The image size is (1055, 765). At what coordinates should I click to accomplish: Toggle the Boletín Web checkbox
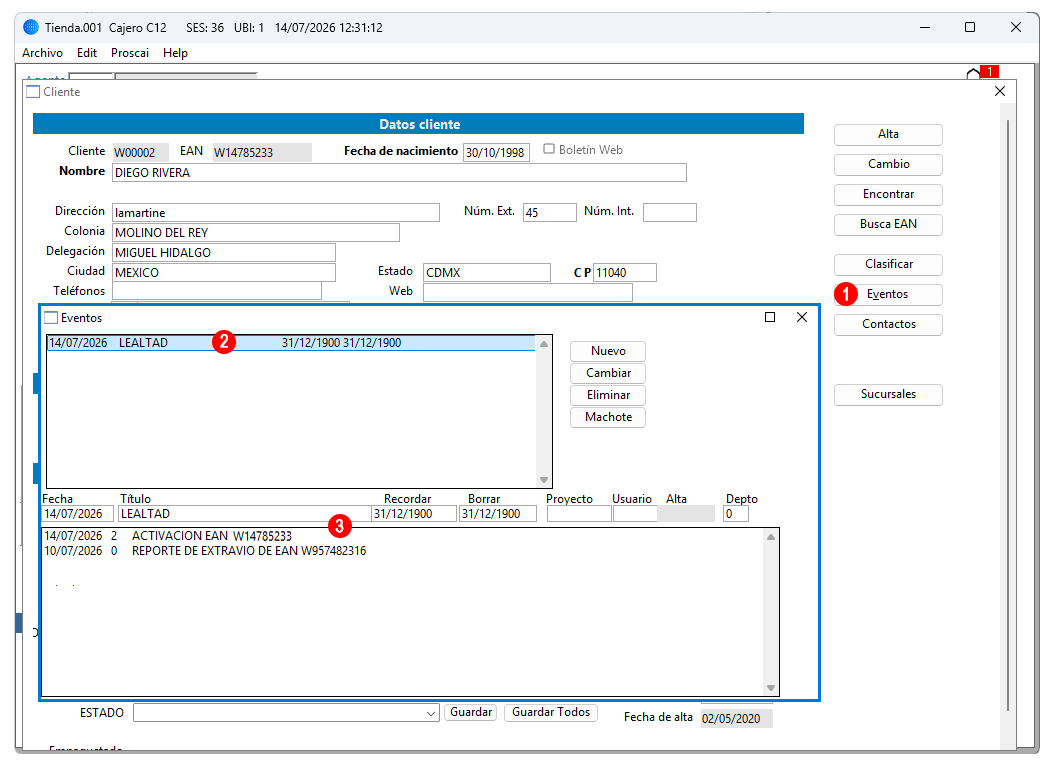click(549, 149)
